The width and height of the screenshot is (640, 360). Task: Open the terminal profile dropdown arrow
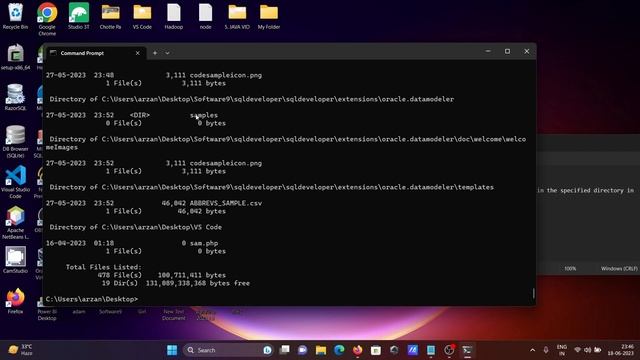pyautogui.click(x=167, y=53)
